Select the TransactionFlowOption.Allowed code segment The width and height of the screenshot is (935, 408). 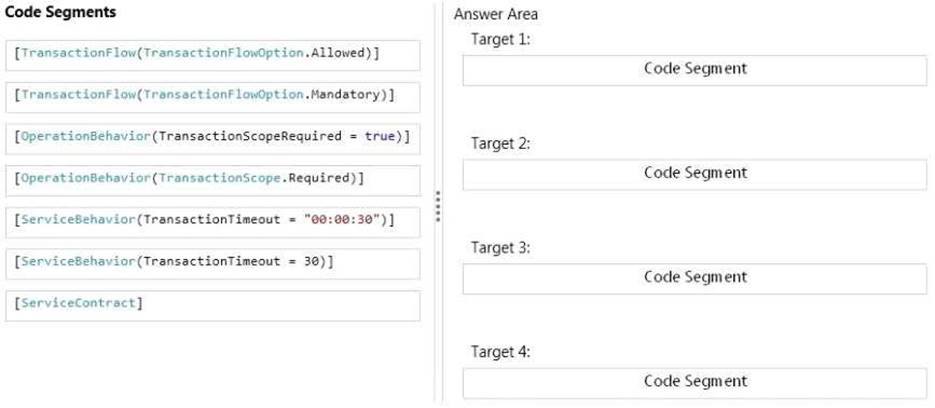pos(213,55)
